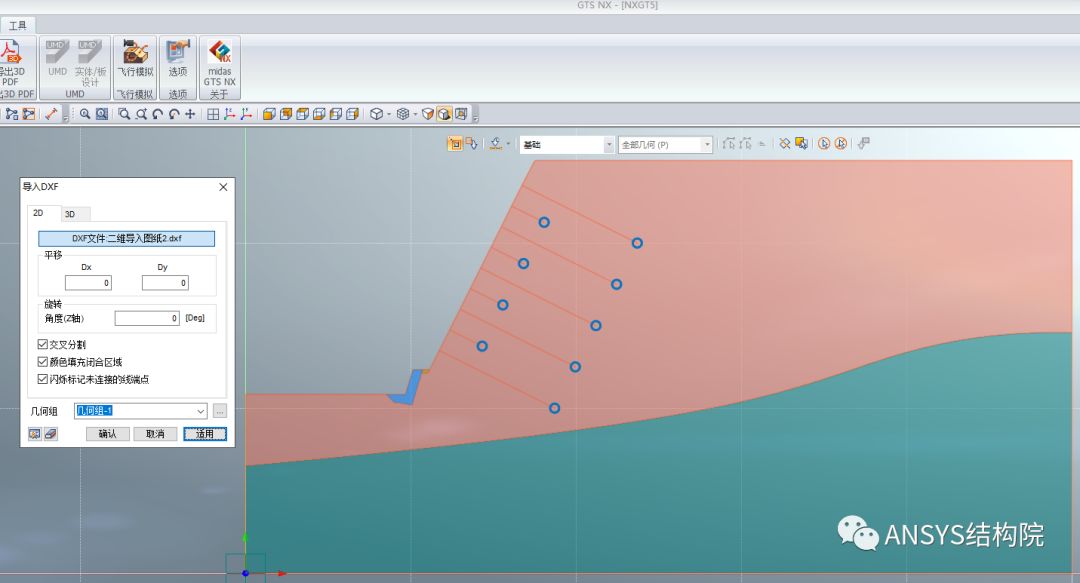Image resolution: width=1080 pixels, height=583 pixels.
Task: Expand the arrow next to wireframe cube icon
Action: pyautogui.click(x=388, y=115)
